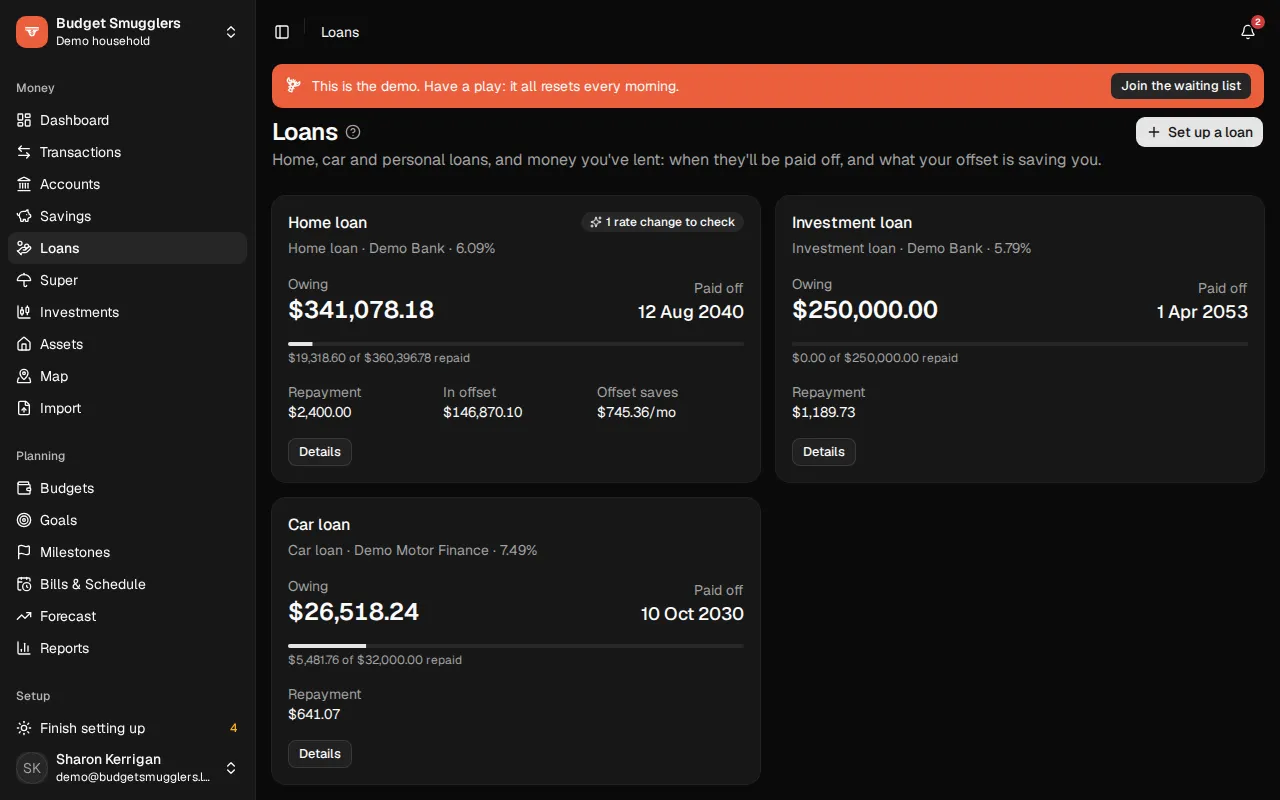1280x800 pixels.
Task: Open Reports in the sidebar
Action: (127, 648)
